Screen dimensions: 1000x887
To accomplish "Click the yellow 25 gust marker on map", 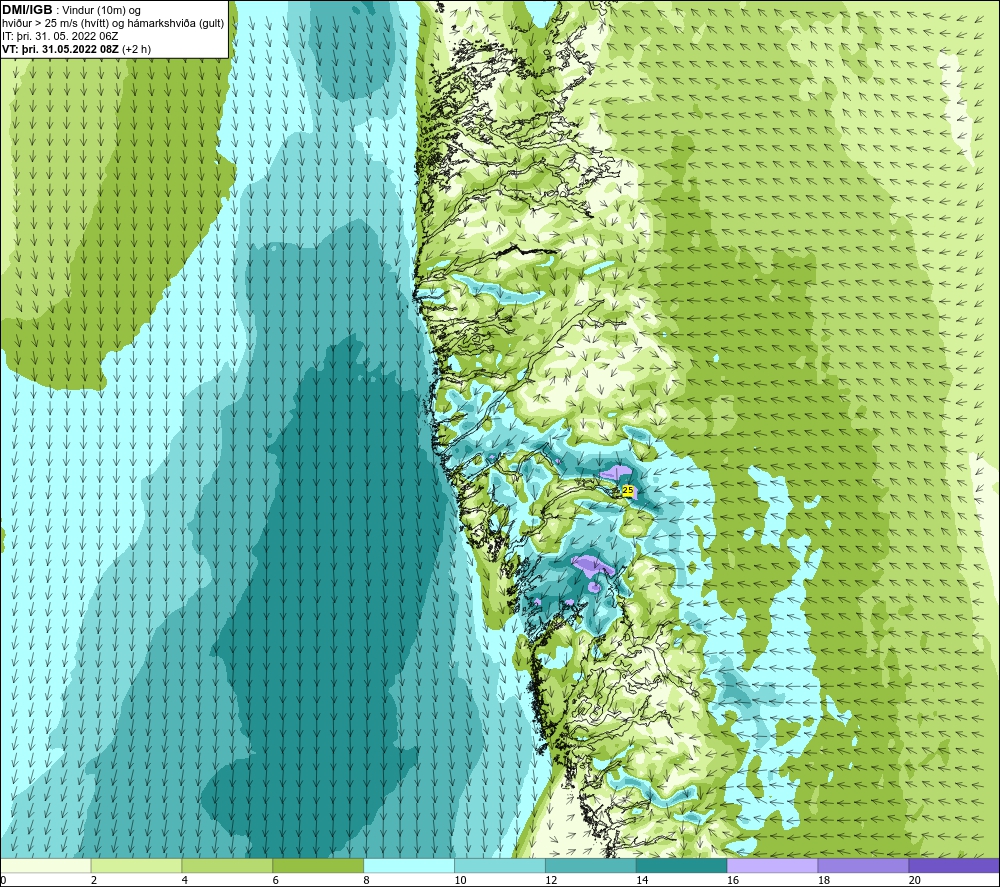I will tap(628, 490).
